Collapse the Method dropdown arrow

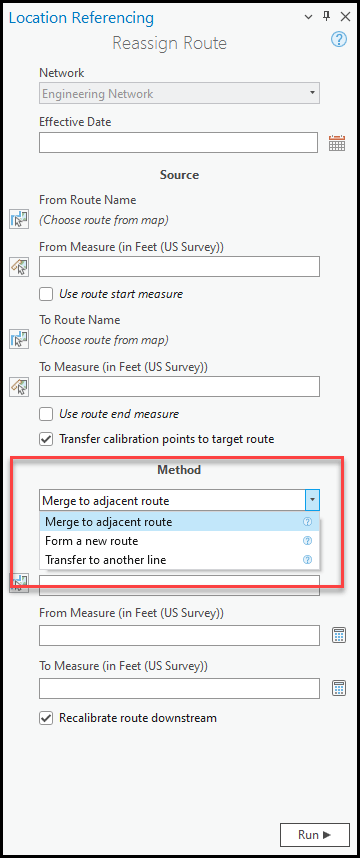tap(312, 500)
